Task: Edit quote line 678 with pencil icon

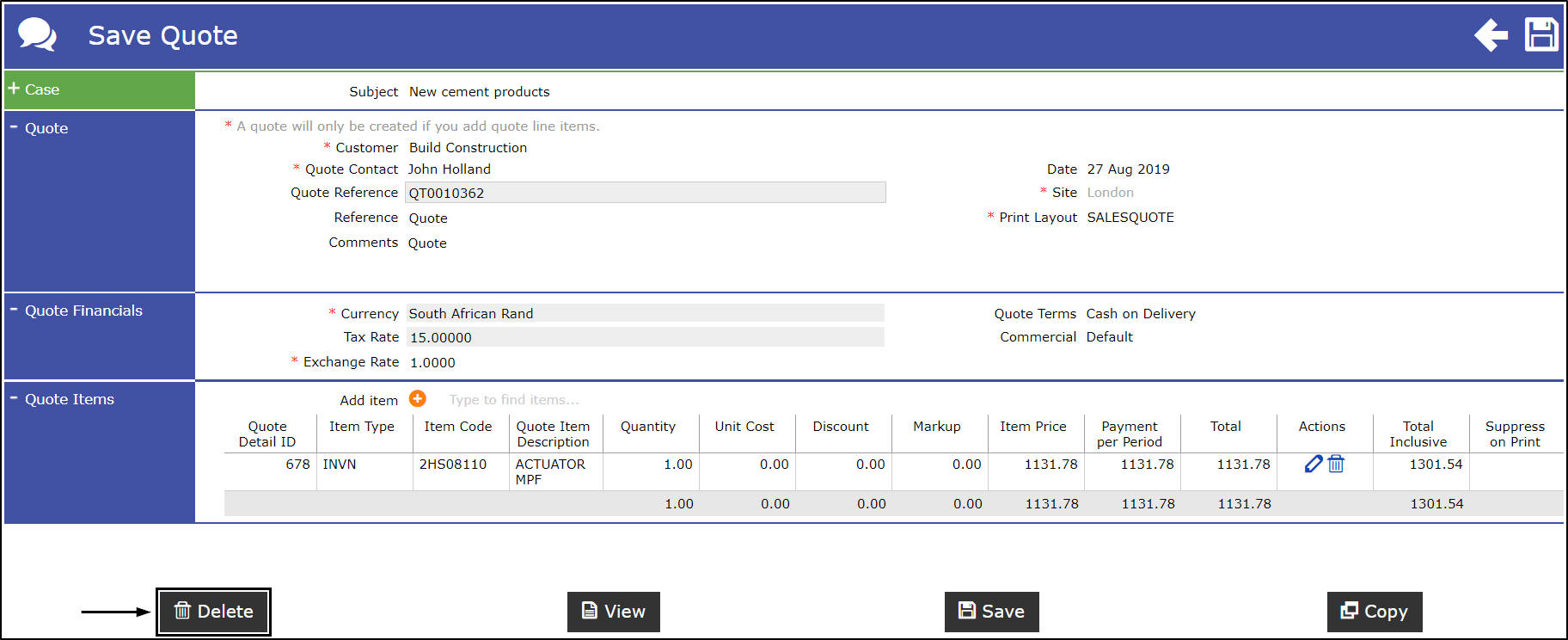Action: pos(1314,464)
